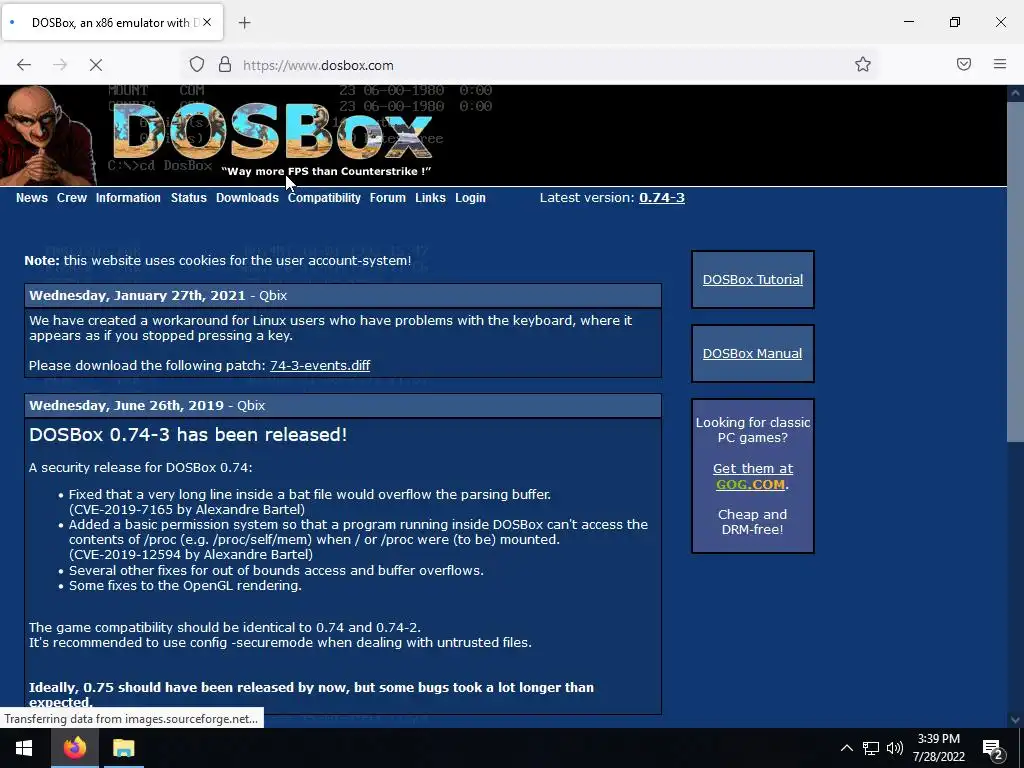Screen dimensions: 1024x768
Task: Click 'Some fixes to the OpenGL rendering.' bullet
Action: [185, 586]
